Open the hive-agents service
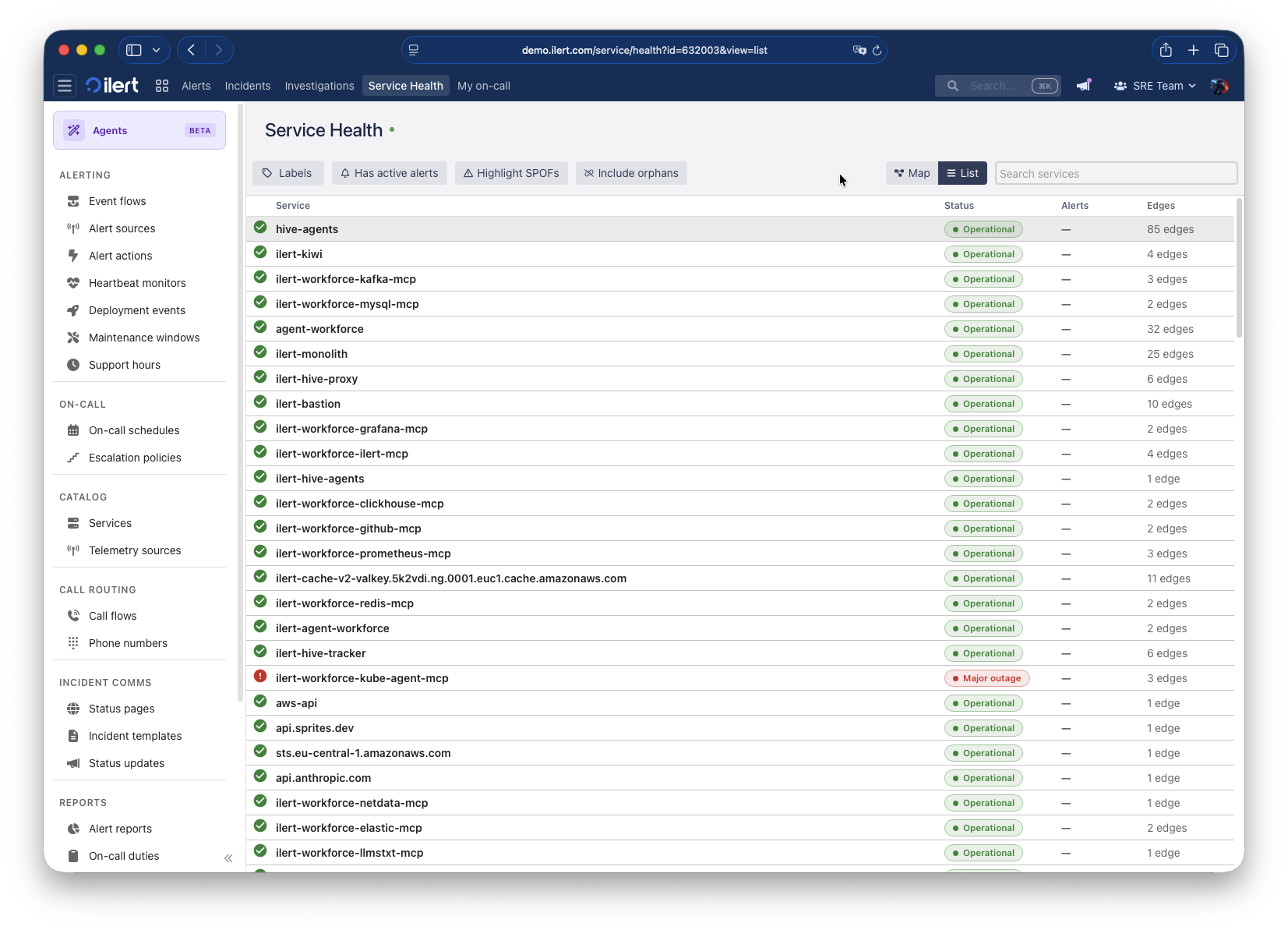Screen dimensions: 1288x930 [x=307, y=229]
